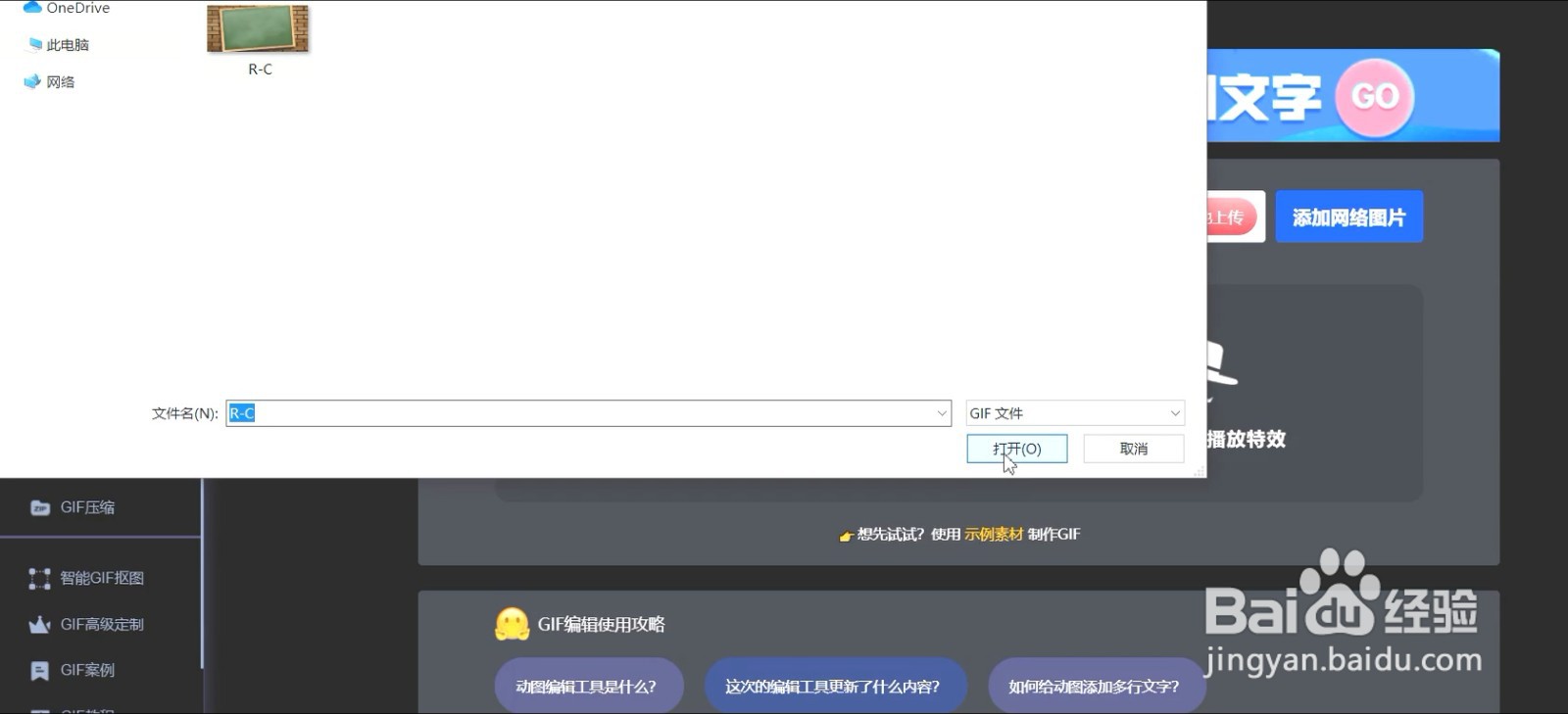Open the GIF高级定制 menu item

pos(100,624)
